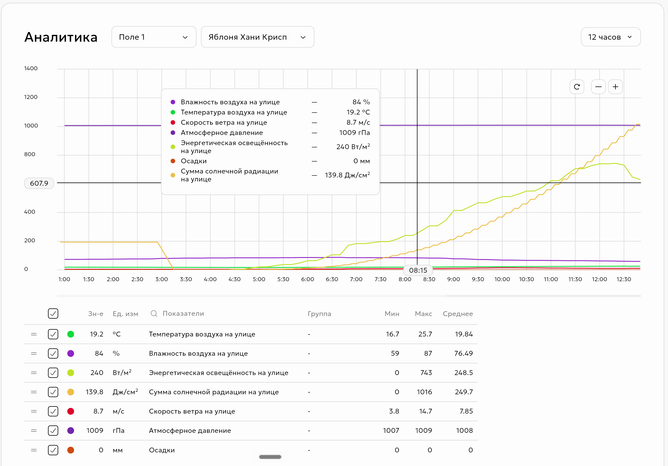Click the orange color dot for Сумма солнечной радиации
The image size is (668, 466).
[71, 392]
